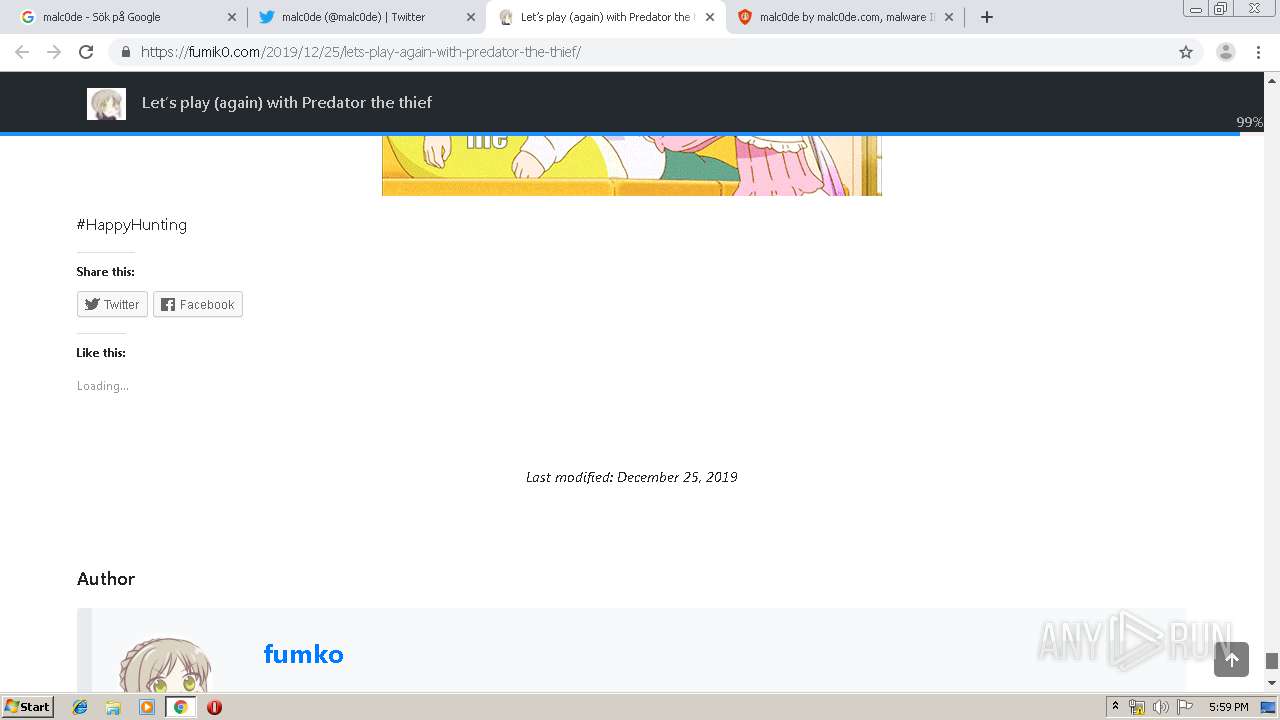This screenshot has height=720, width=1280.
Task: Reload the current page
Action: 86,52
